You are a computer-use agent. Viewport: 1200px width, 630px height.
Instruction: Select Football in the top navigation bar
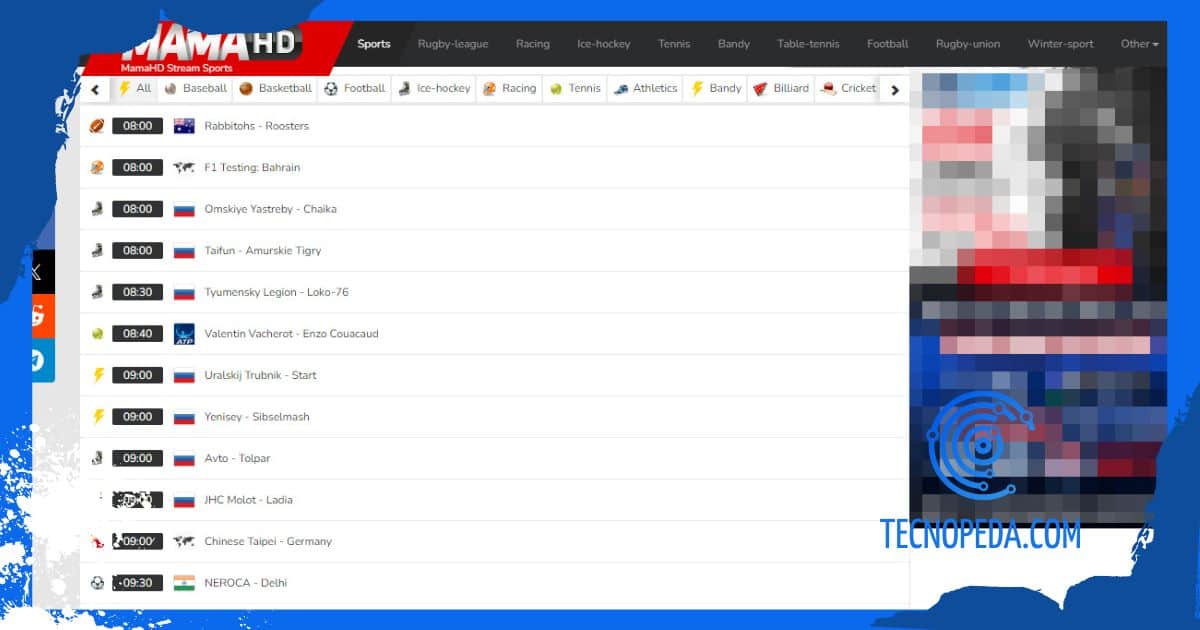pos(888,44)
